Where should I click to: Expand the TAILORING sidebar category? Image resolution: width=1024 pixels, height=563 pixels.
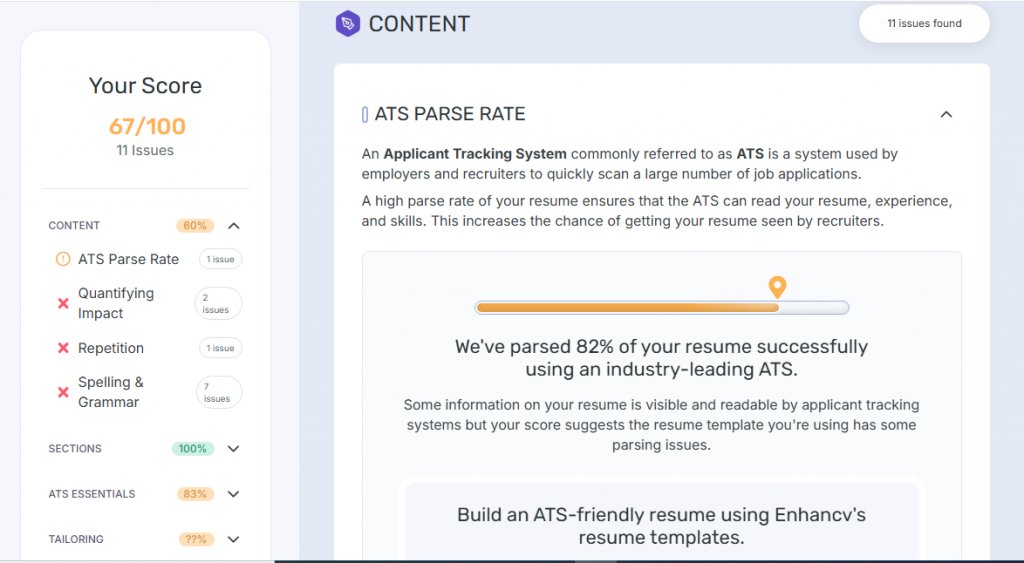click(x=234, y=539)
